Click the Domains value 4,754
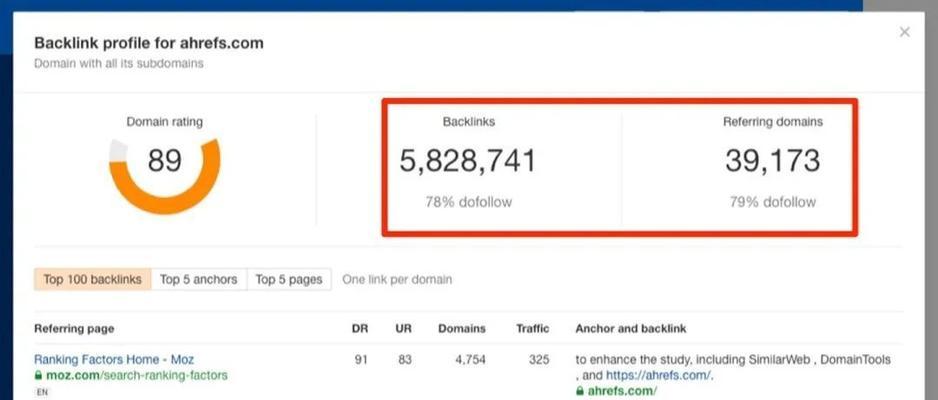Viewport: 938px width, 400px height. tap(470, 360)
